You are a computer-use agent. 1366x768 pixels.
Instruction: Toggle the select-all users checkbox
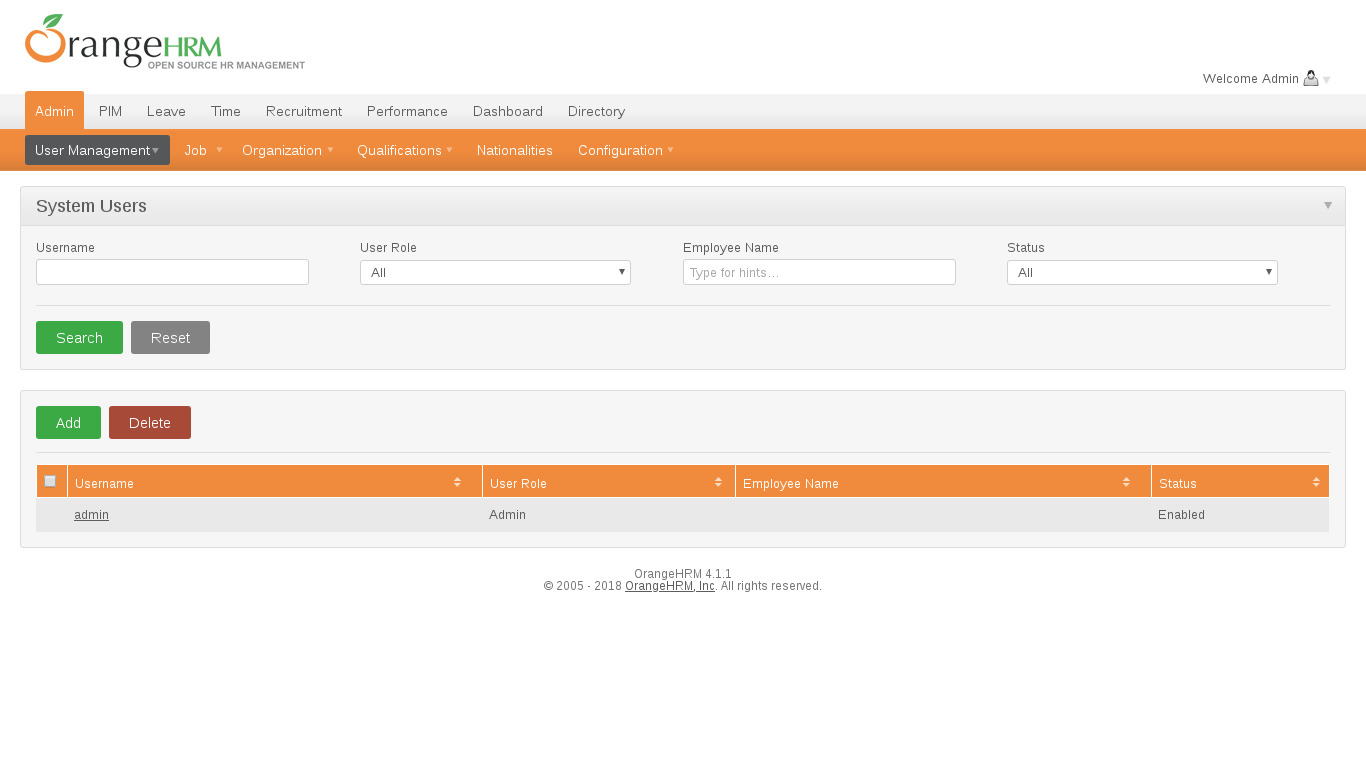(50, 481)
